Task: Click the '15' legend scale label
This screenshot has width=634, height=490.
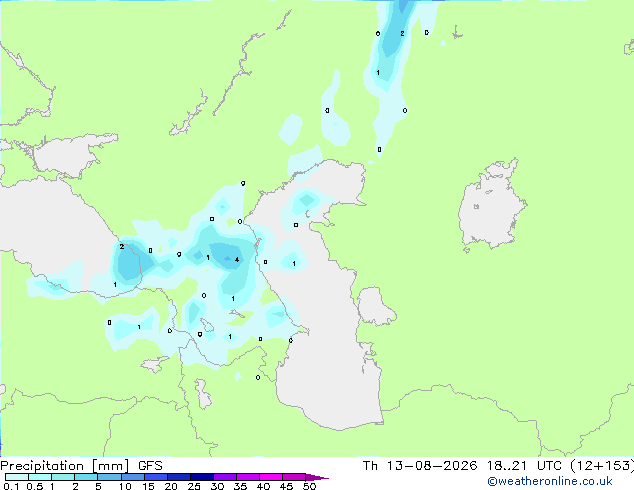Action: tap(148, 486)
